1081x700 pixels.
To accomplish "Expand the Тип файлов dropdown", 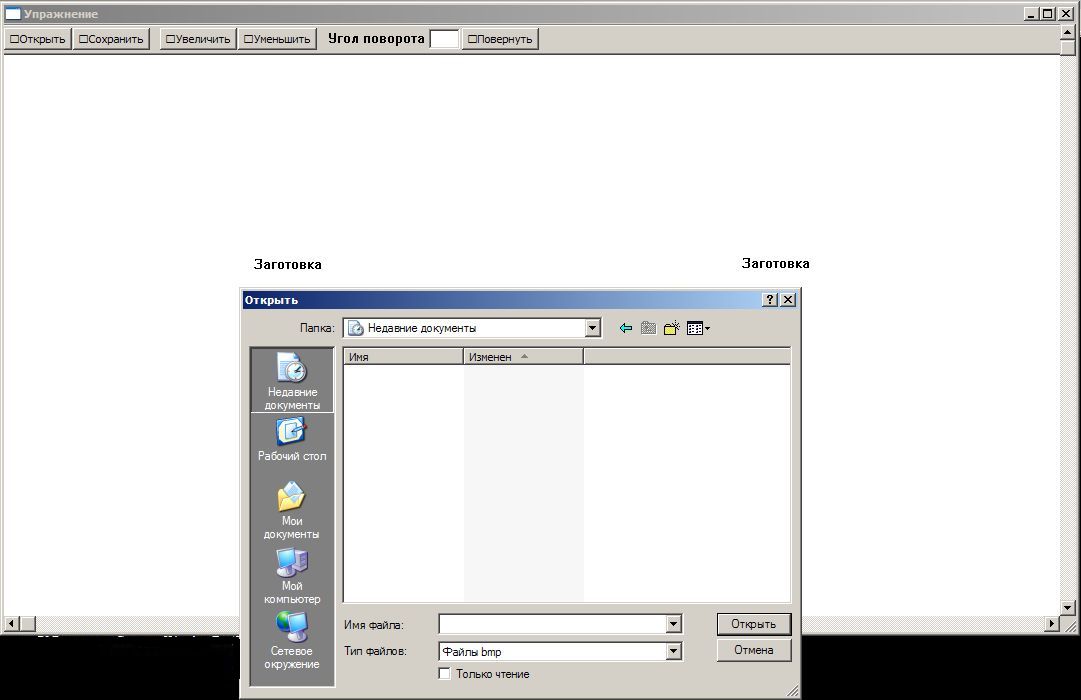I will pyautogui.click(x=673, y=651).
